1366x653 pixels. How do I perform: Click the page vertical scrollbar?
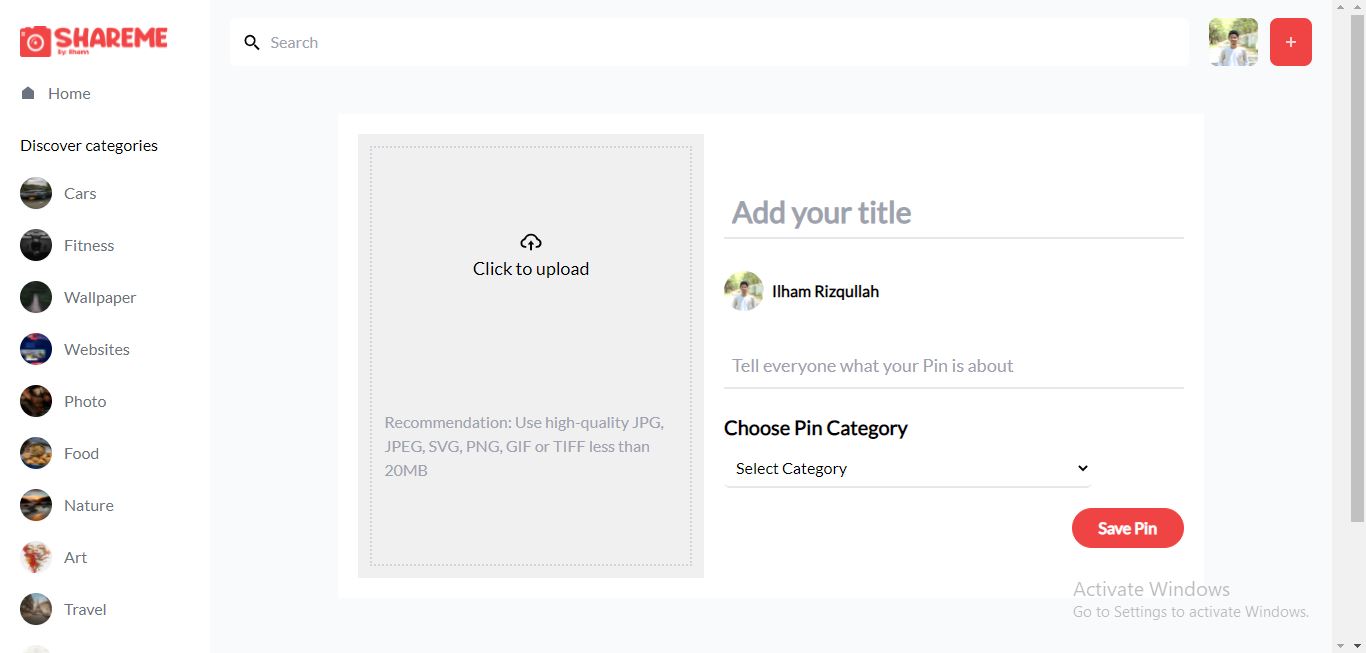coord(1357,270)
